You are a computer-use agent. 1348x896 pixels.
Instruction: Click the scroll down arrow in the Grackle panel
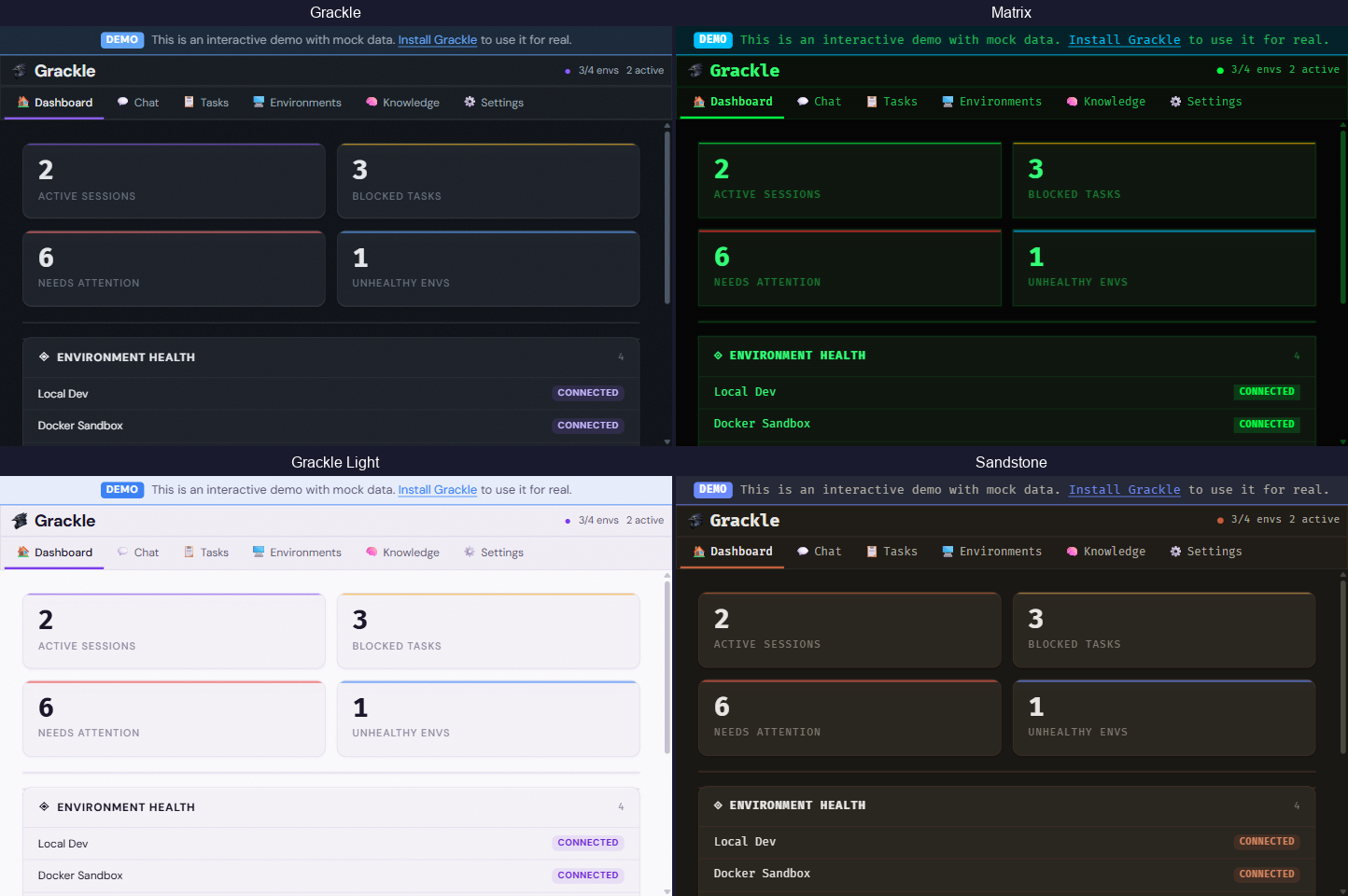point(667,441)
